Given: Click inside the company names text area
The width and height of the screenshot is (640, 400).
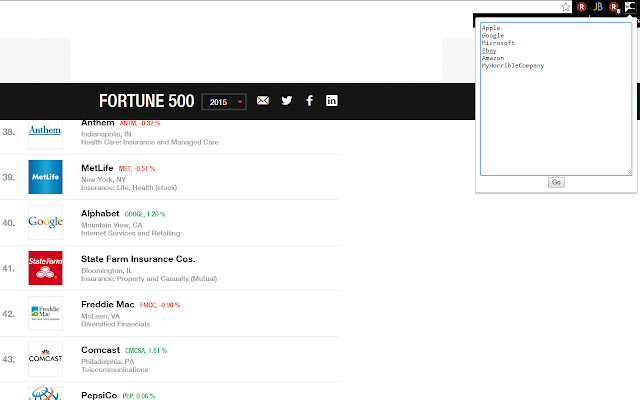Looking at the screenshot, I should coord(556,99).
